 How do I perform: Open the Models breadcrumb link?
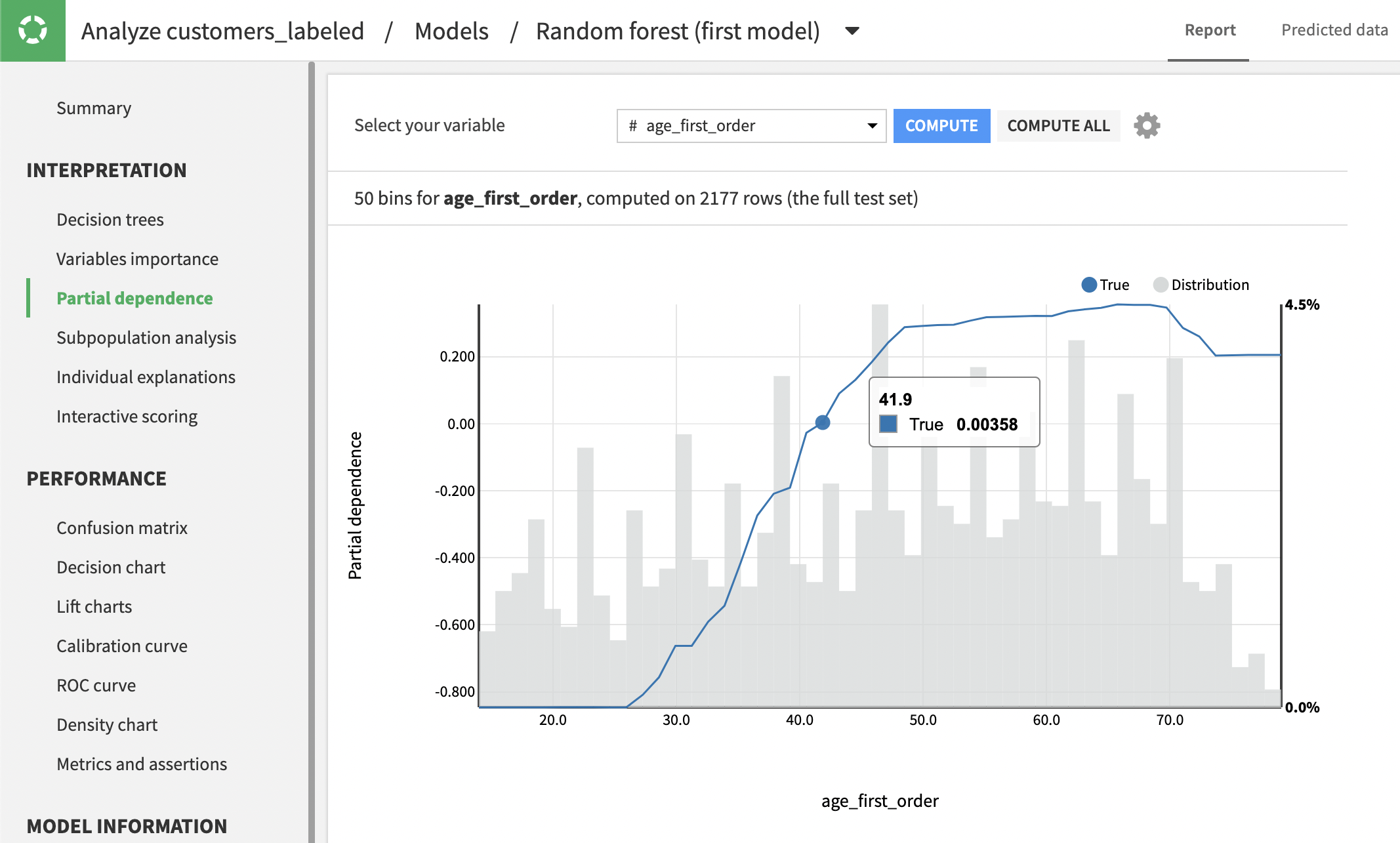tap(451, 31)
